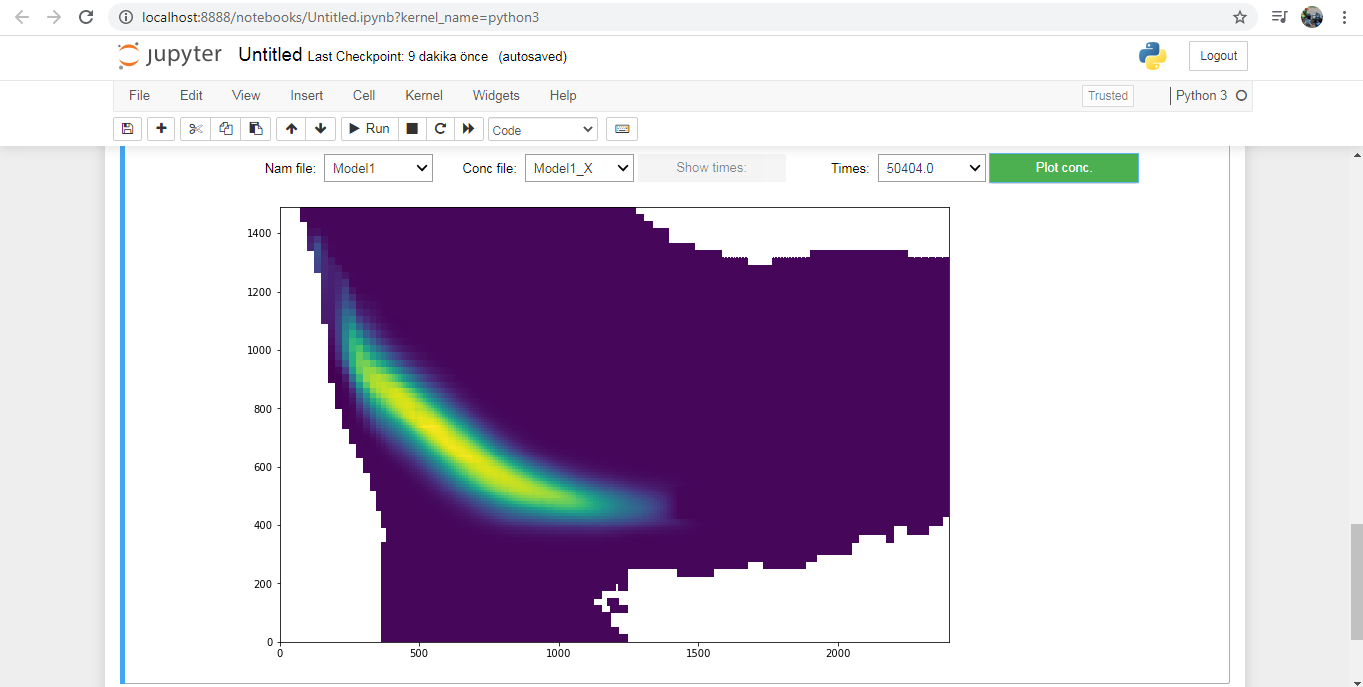Viewport: 1363px width, 687px height.
Task: Interrupt the kernel with stop icon
Action: pyautogui.click(x=412, y=129)
